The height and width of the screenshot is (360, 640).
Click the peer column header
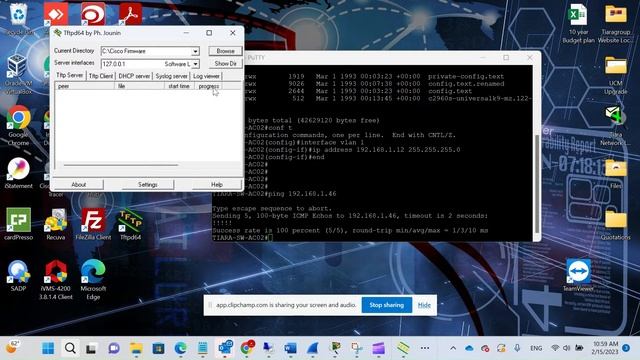tap(84, 86)
